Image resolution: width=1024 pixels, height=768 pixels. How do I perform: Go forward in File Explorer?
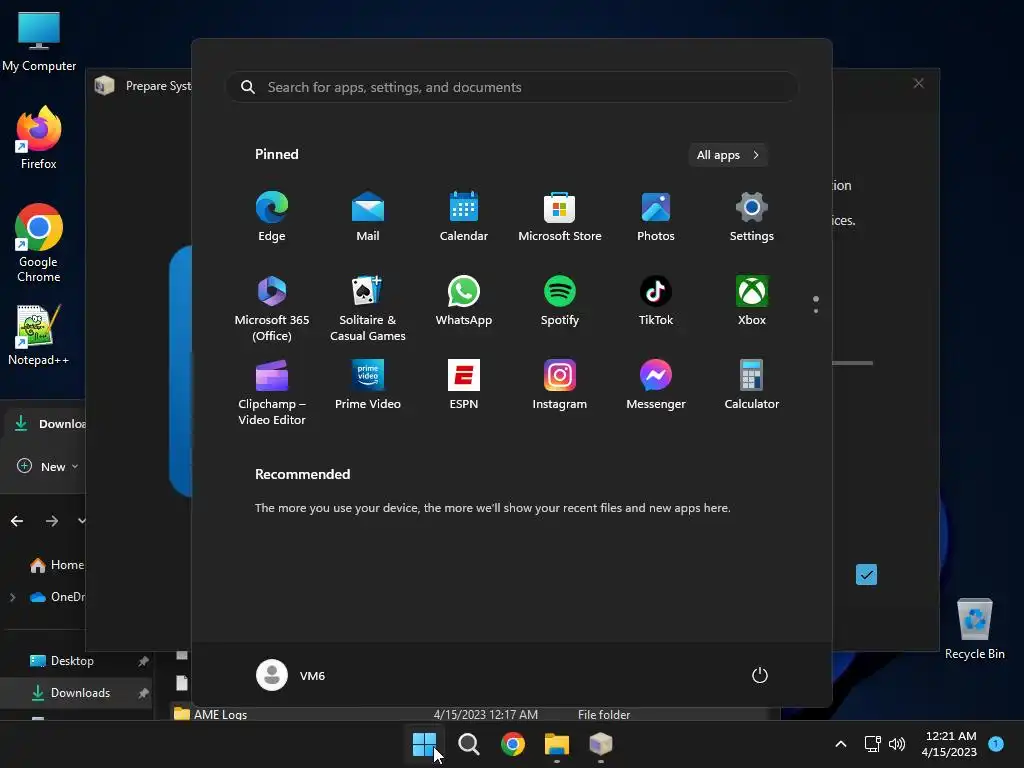(52, 520)
